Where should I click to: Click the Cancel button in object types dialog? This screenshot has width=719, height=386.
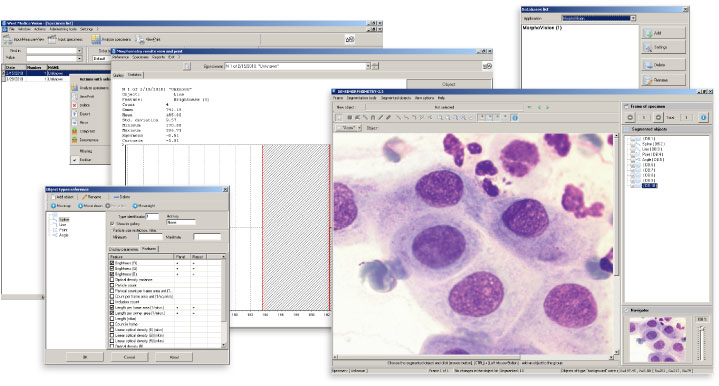pyautogui.click(x=129, y=357)
